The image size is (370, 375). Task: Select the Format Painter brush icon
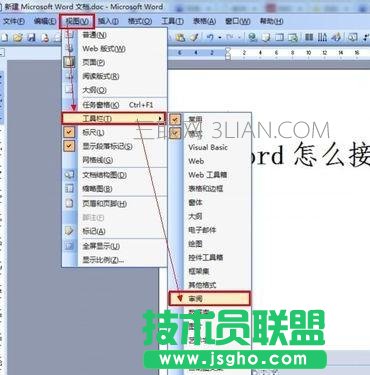click(x=194, y=37)
